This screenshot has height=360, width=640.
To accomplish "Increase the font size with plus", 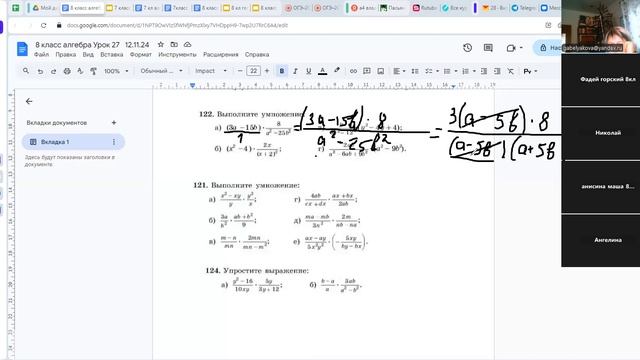I will pyautogui.click(x=267, y=71).
